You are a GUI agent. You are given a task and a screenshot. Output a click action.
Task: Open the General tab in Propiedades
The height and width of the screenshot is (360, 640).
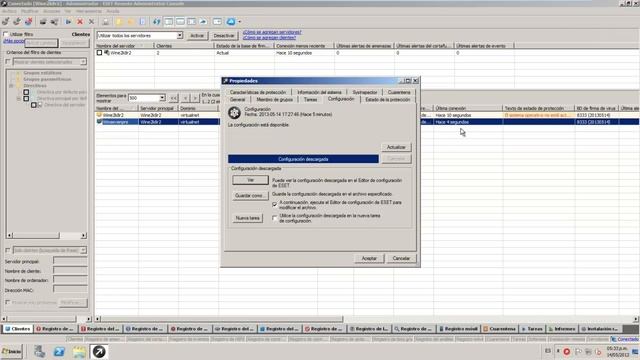coord(238,100)
